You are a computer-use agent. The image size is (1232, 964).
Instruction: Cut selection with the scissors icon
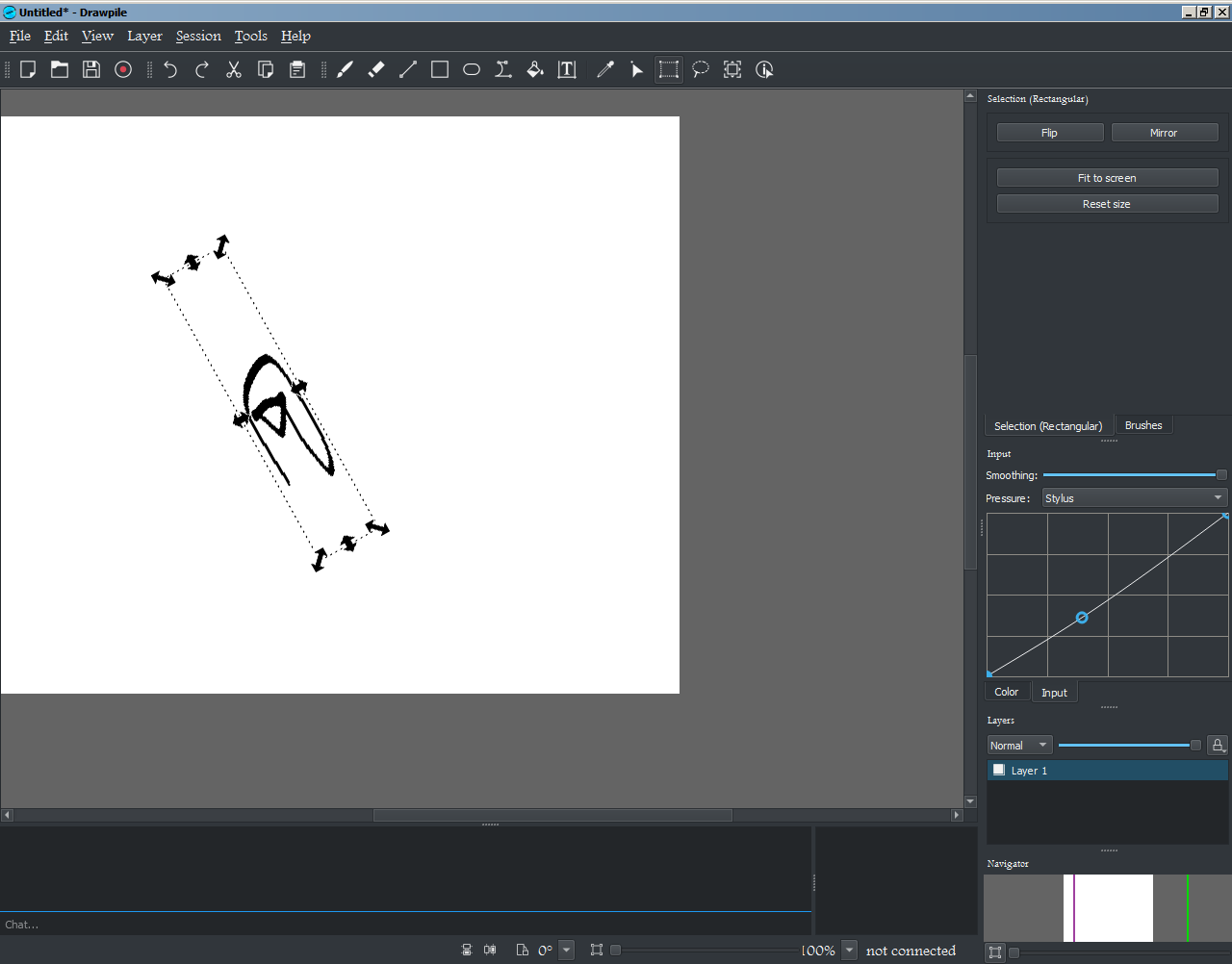pyautogui.click(x=234, y=69)
